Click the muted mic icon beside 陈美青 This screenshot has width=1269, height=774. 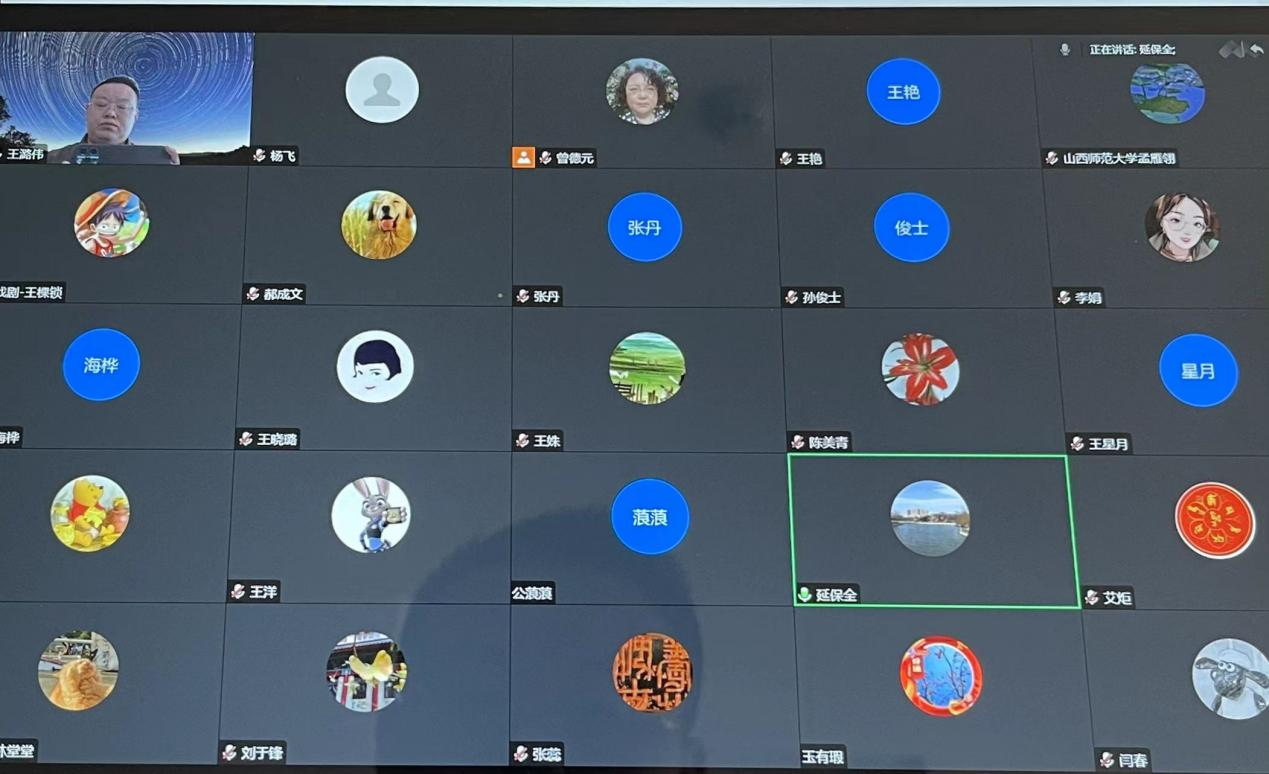797,442
